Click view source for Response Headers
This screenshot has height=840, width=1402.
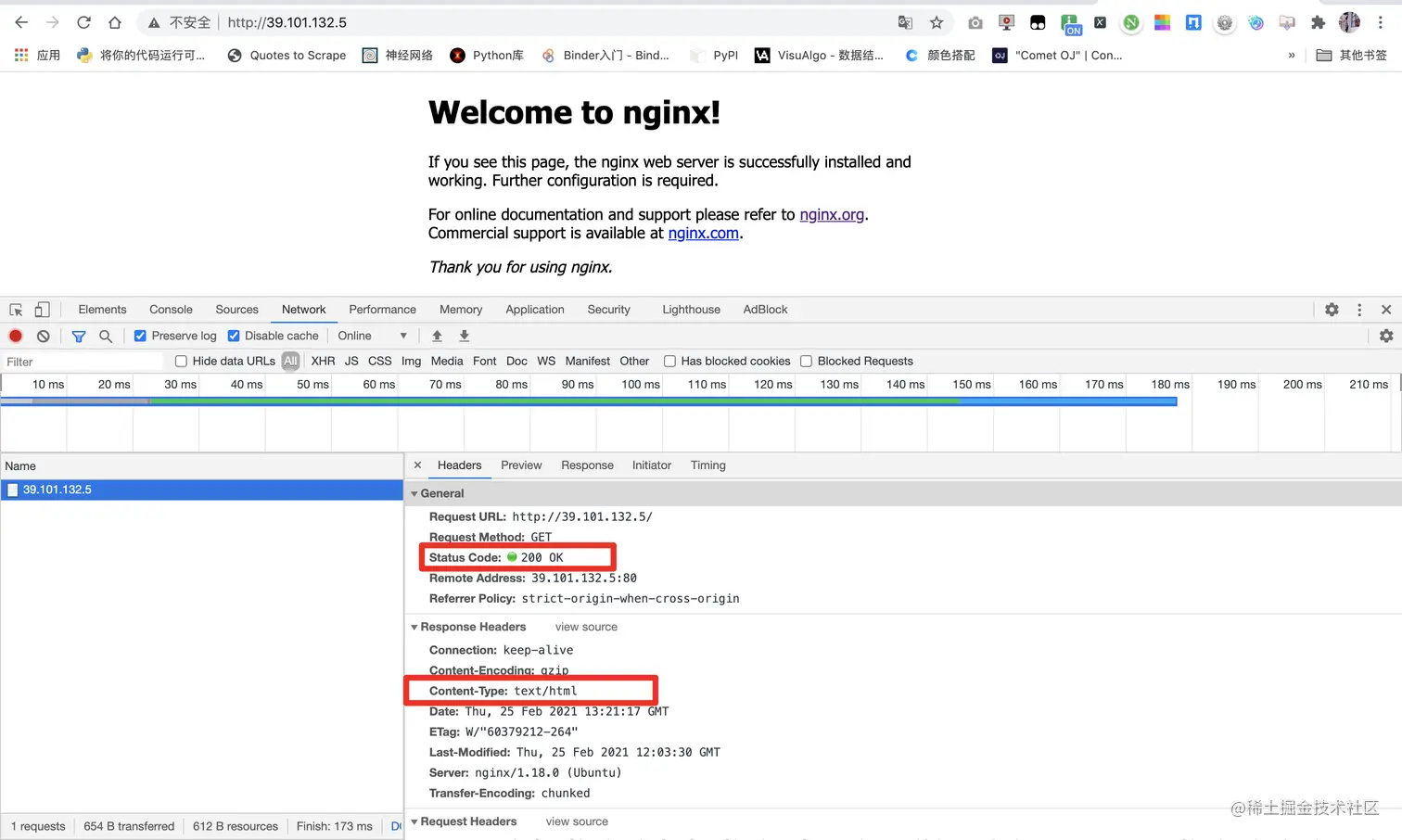point(586,627)
